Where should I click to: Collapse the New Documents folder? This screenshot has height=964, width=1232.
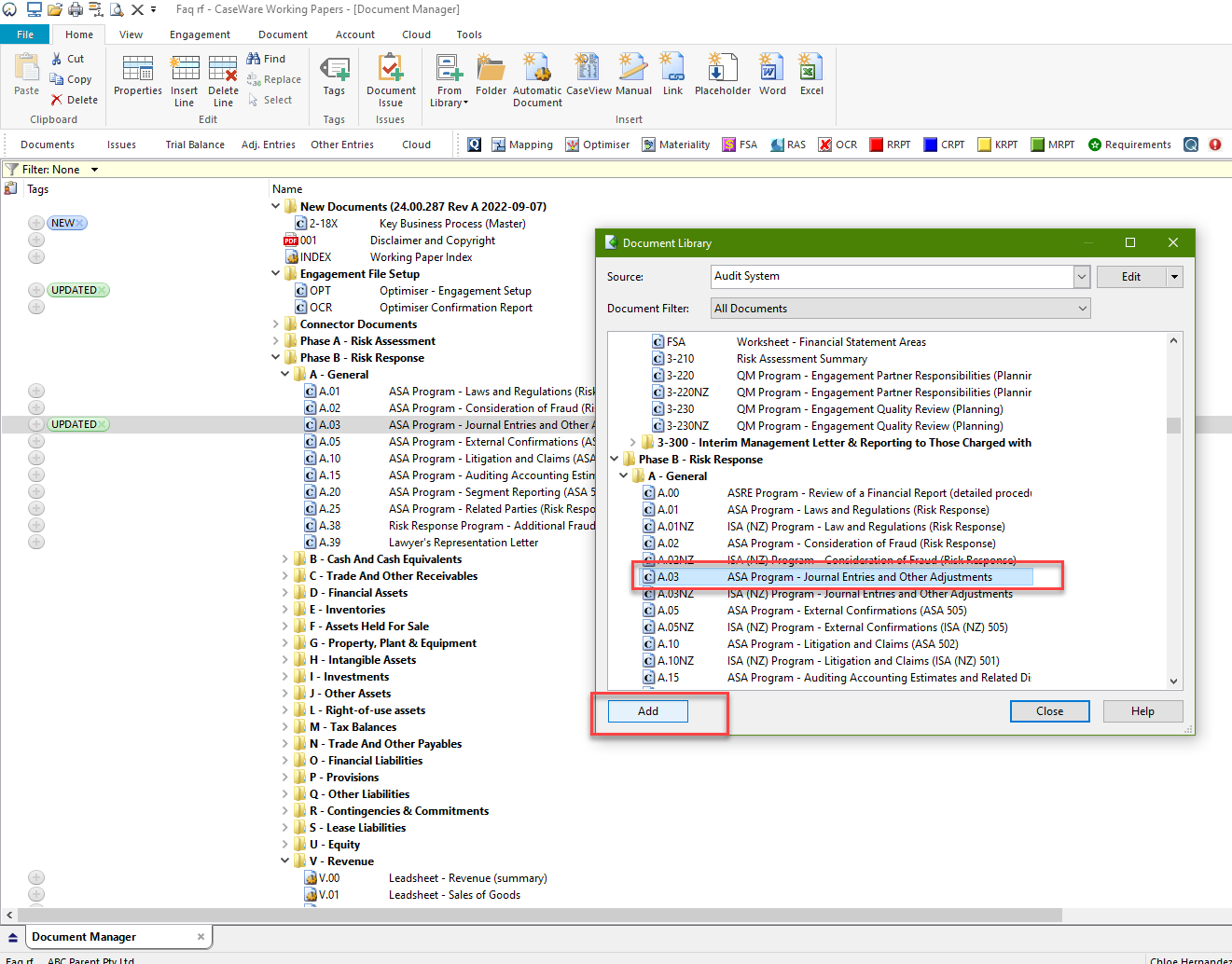tap(275, 206)
